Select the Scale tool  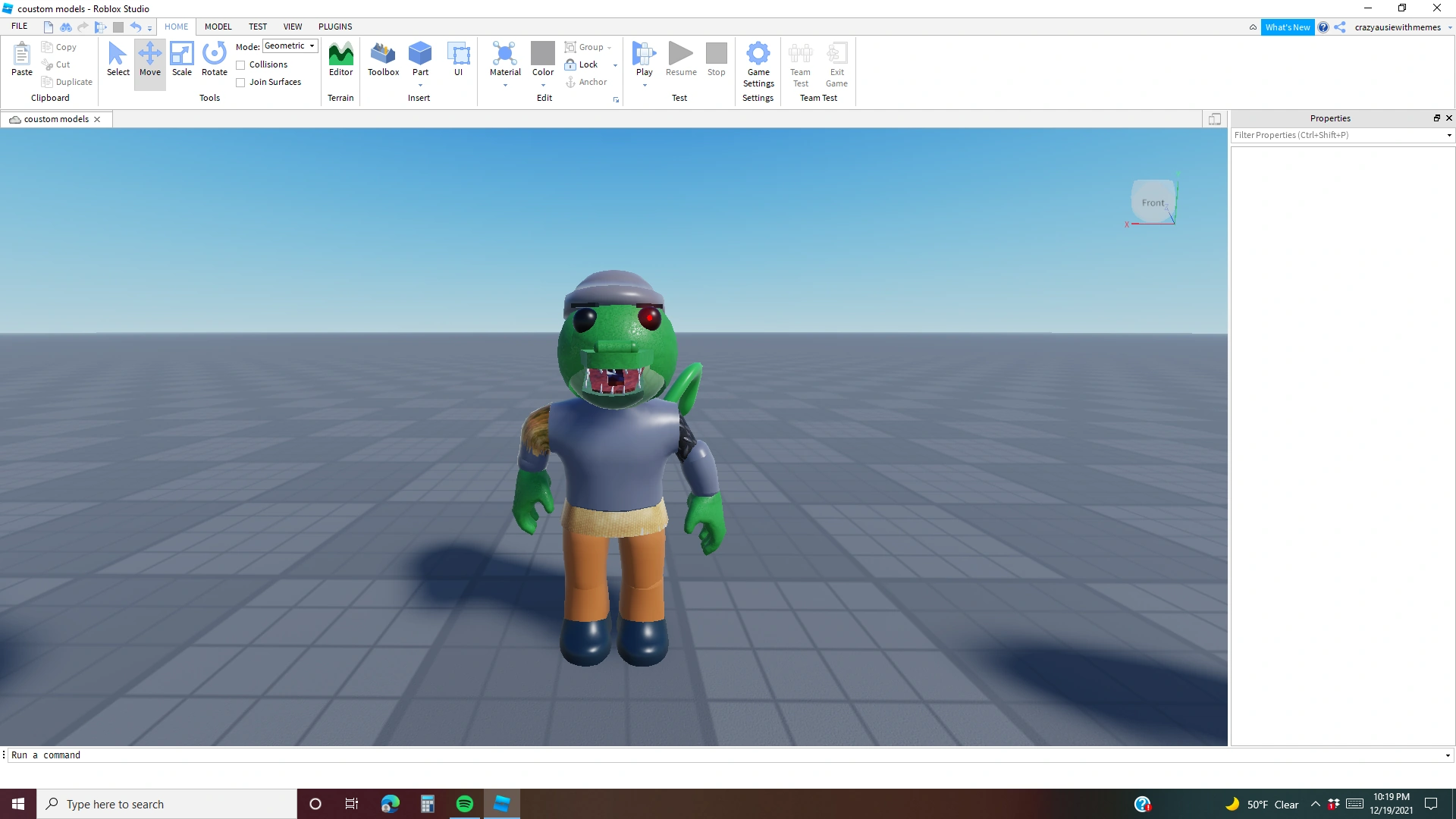(x=181, y=59)
